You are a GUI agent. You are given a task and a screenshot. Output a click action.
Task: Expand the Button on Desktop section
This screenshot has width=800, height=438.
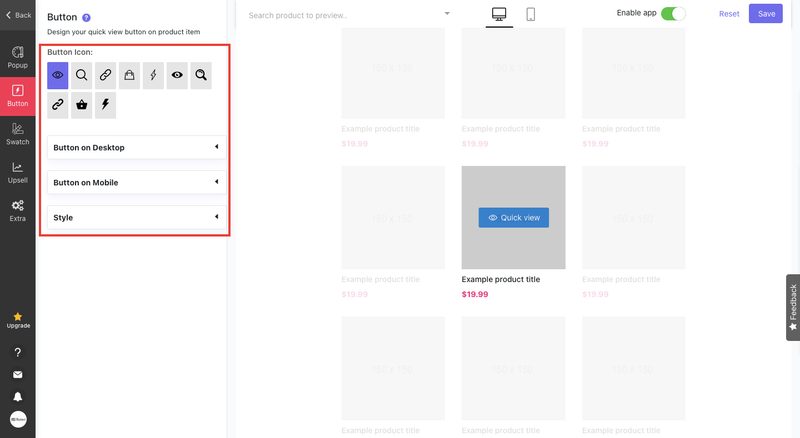pyautogui.click(x=136, y=148)
